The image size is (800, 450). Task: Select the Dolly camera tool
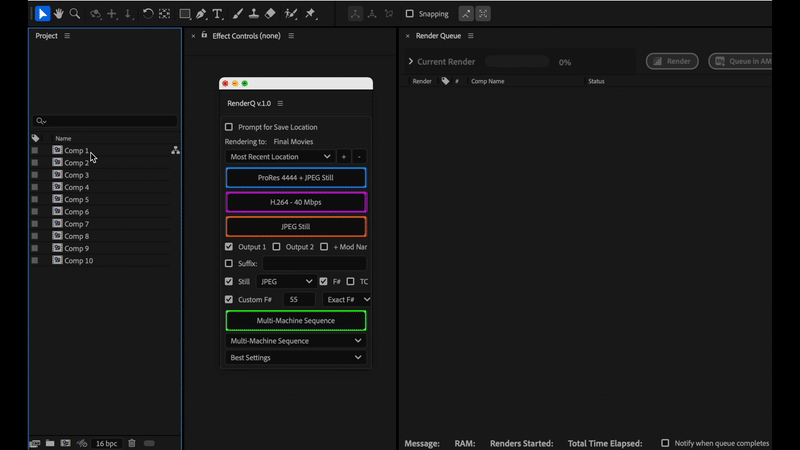pos(128,14)
